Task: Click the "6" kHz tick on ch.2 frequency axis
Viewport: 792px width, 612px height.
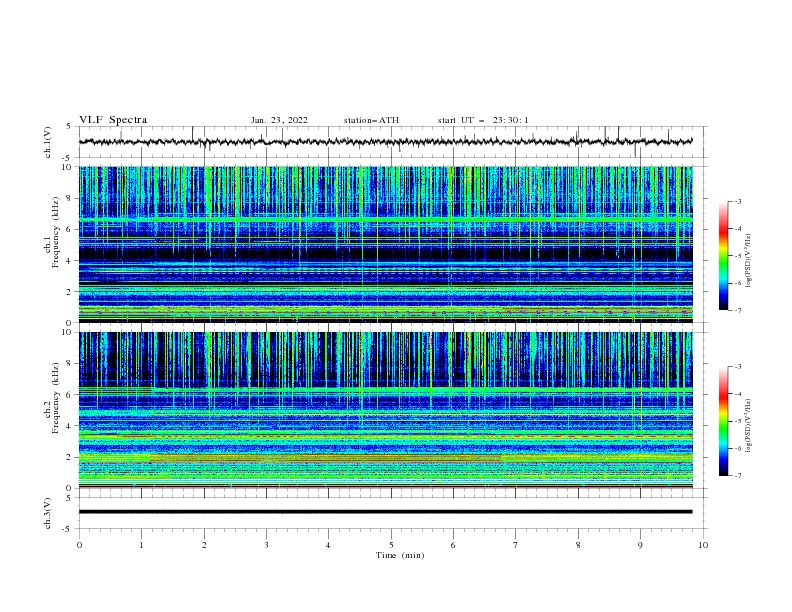Action: point(70,395)
